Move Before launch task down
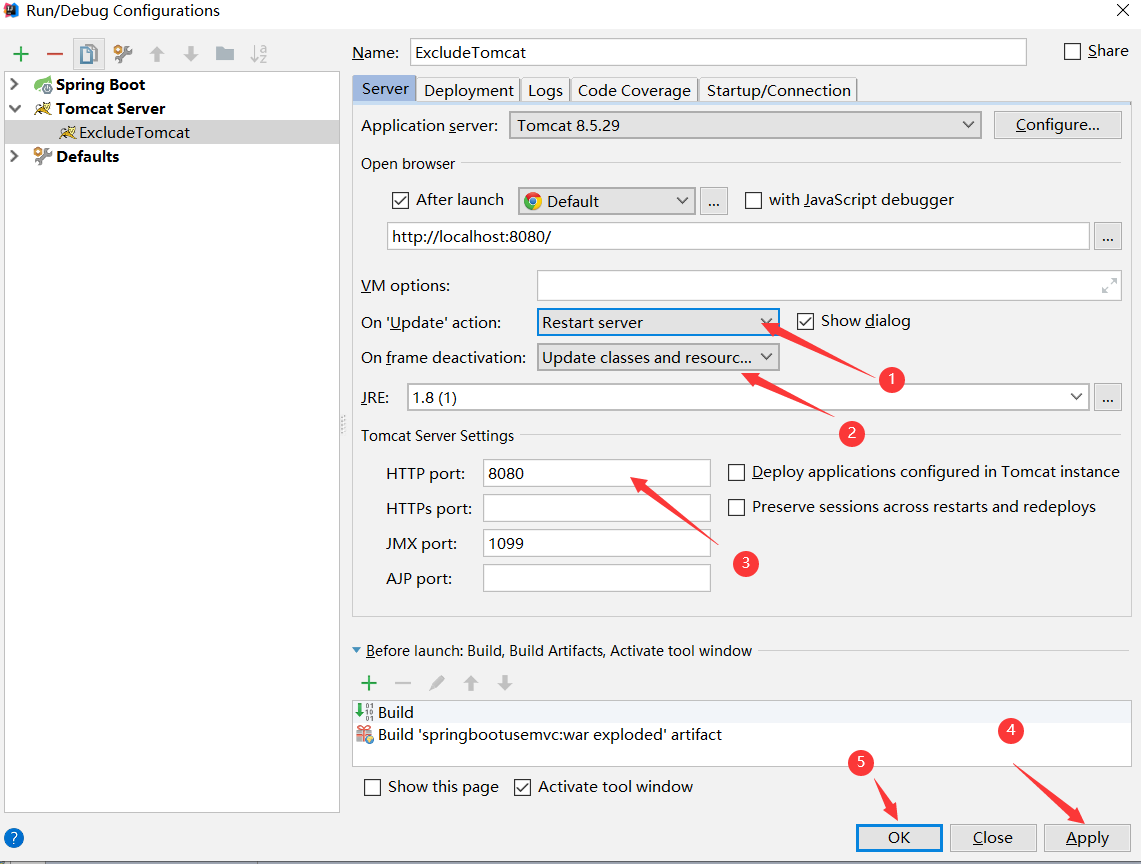 [505, 683]
